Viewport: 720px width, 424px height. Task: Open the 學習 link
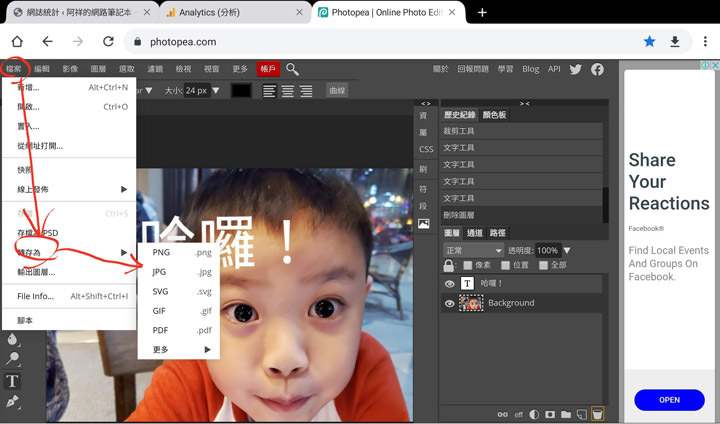(x=506, y=69)
